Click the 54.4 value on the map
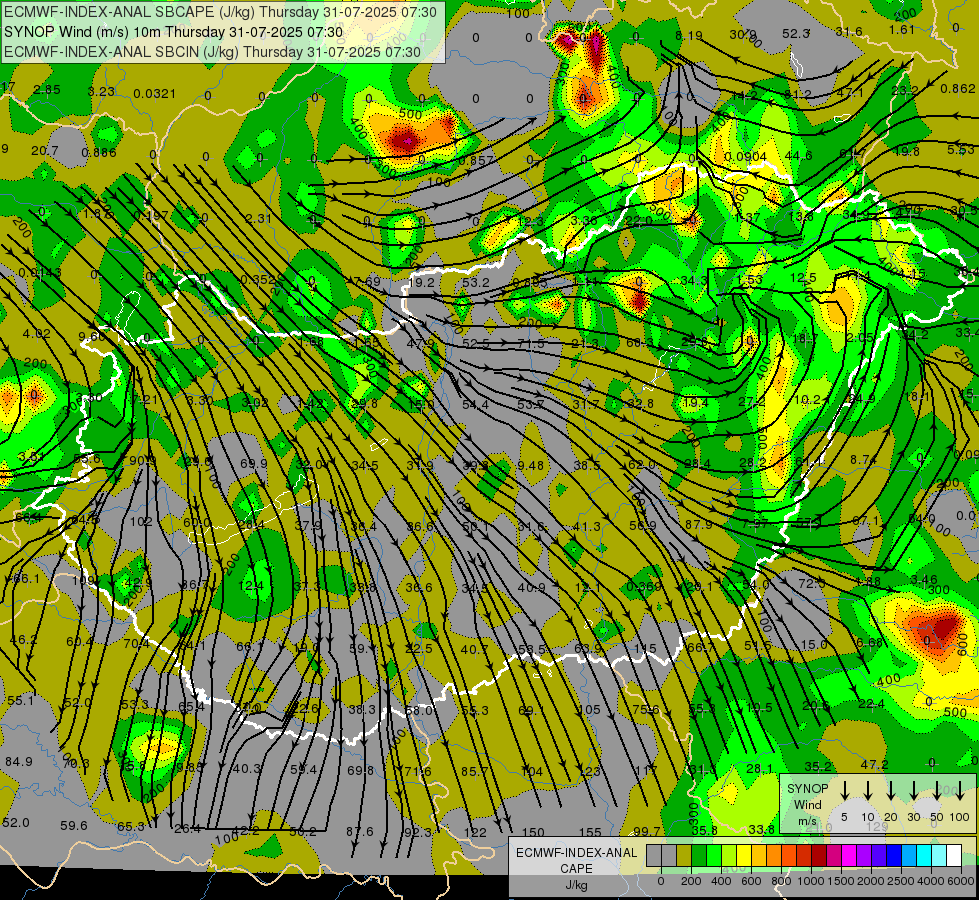This screenshot has width=979, height=900. [x=475, y=405]
